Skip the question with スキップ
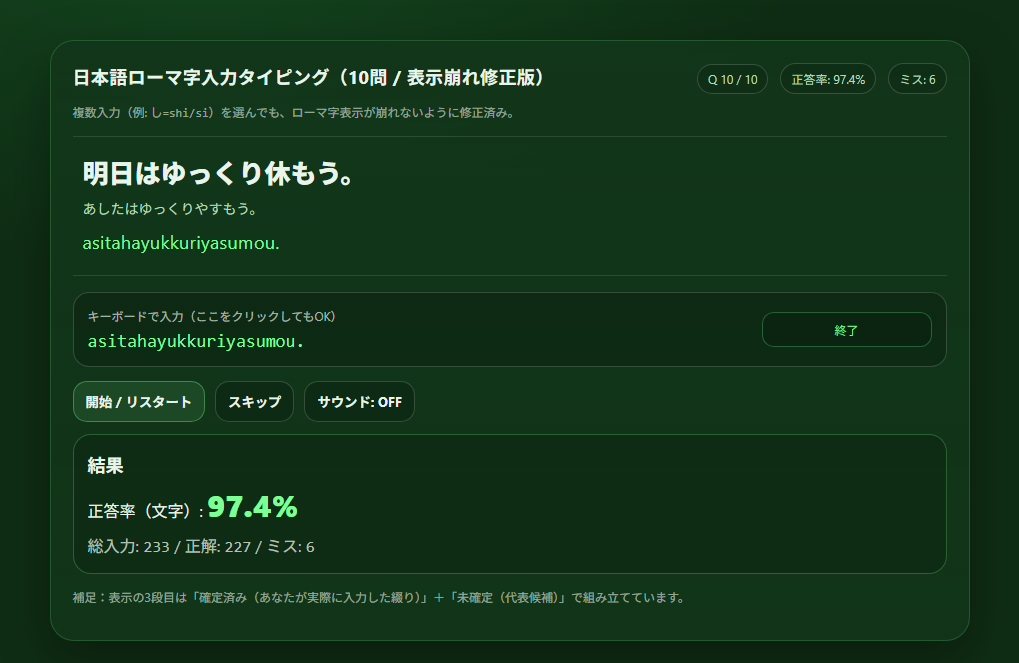Viewport: 1019px width, 663px height. [x=254, y=402]
